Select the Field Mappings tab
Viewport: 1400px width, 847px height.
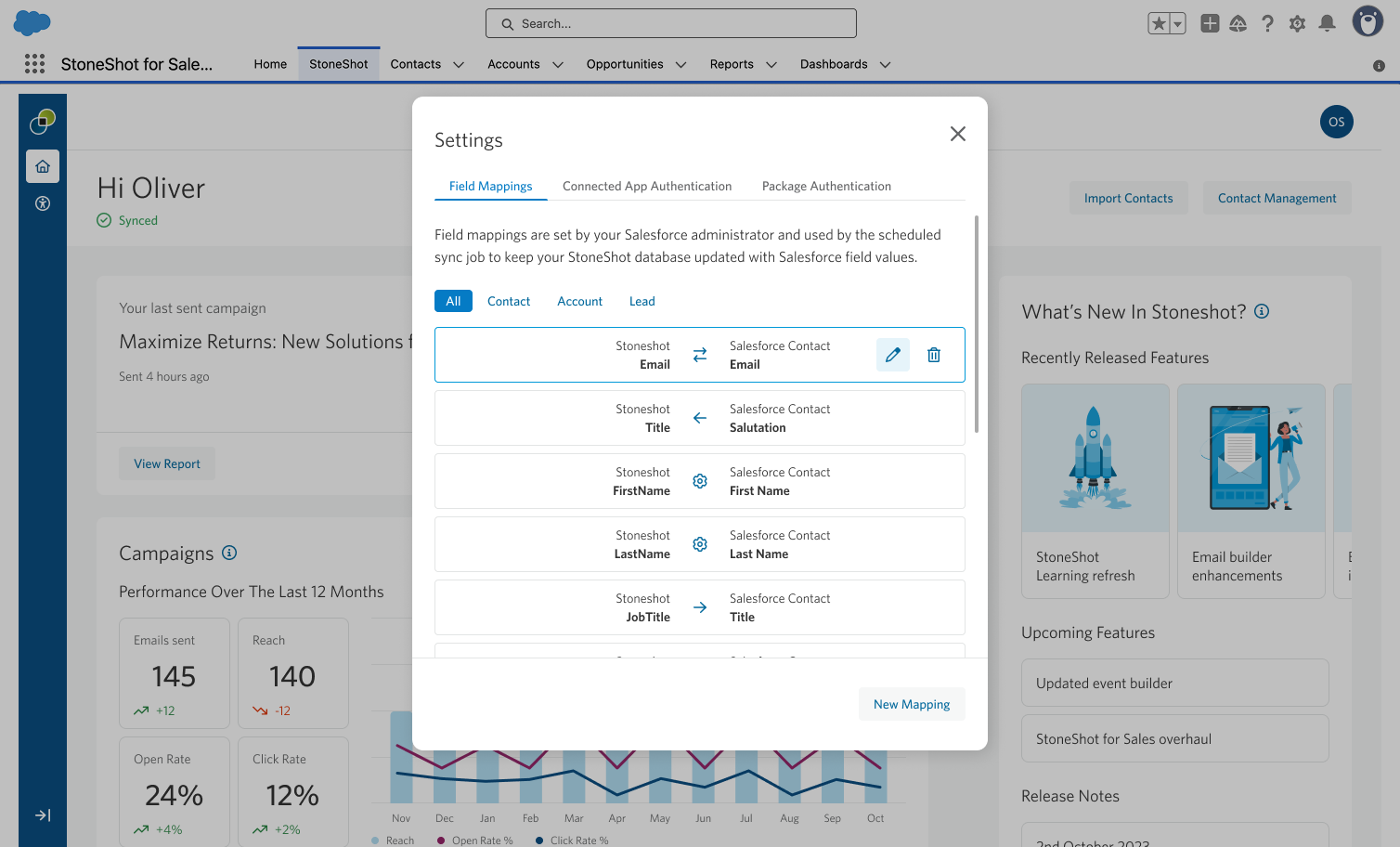(x=491, y=186)
